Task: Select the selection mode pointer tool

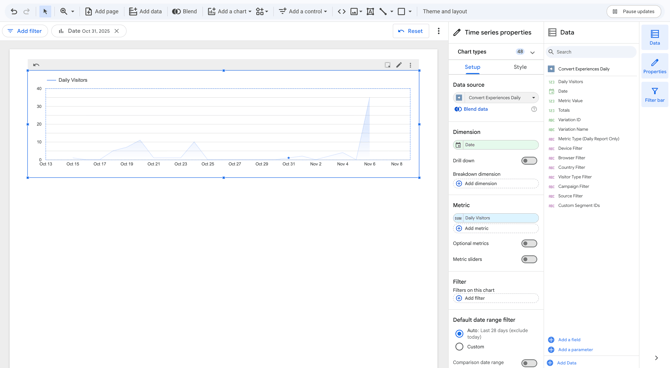Action: [x=45, y=12]
